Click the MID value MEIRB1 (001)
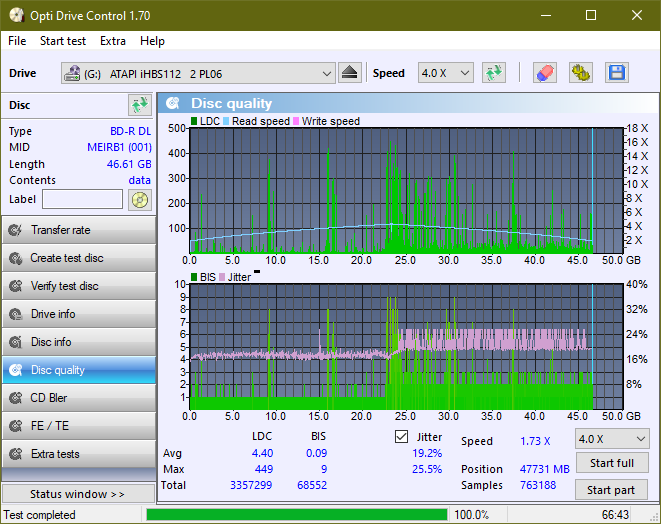This screenshot has height=524, width=661. pyautogui.click(x=119, y=147)
